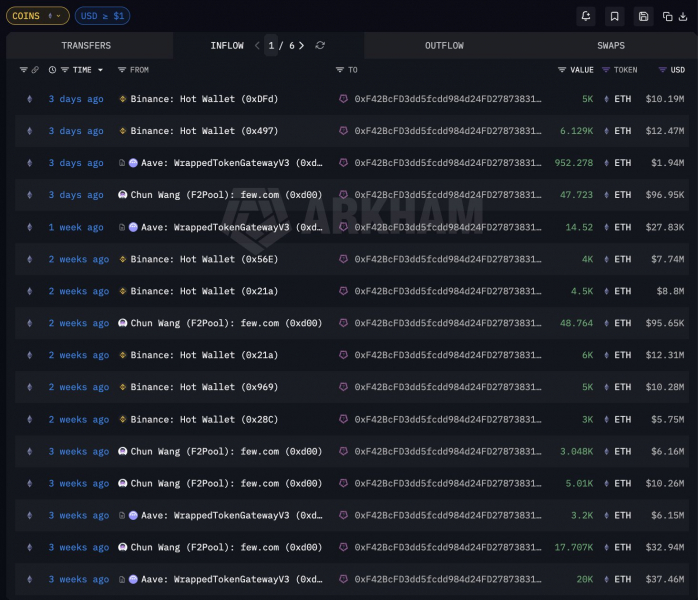Click the link icon in header row

(x=35, y=70)
